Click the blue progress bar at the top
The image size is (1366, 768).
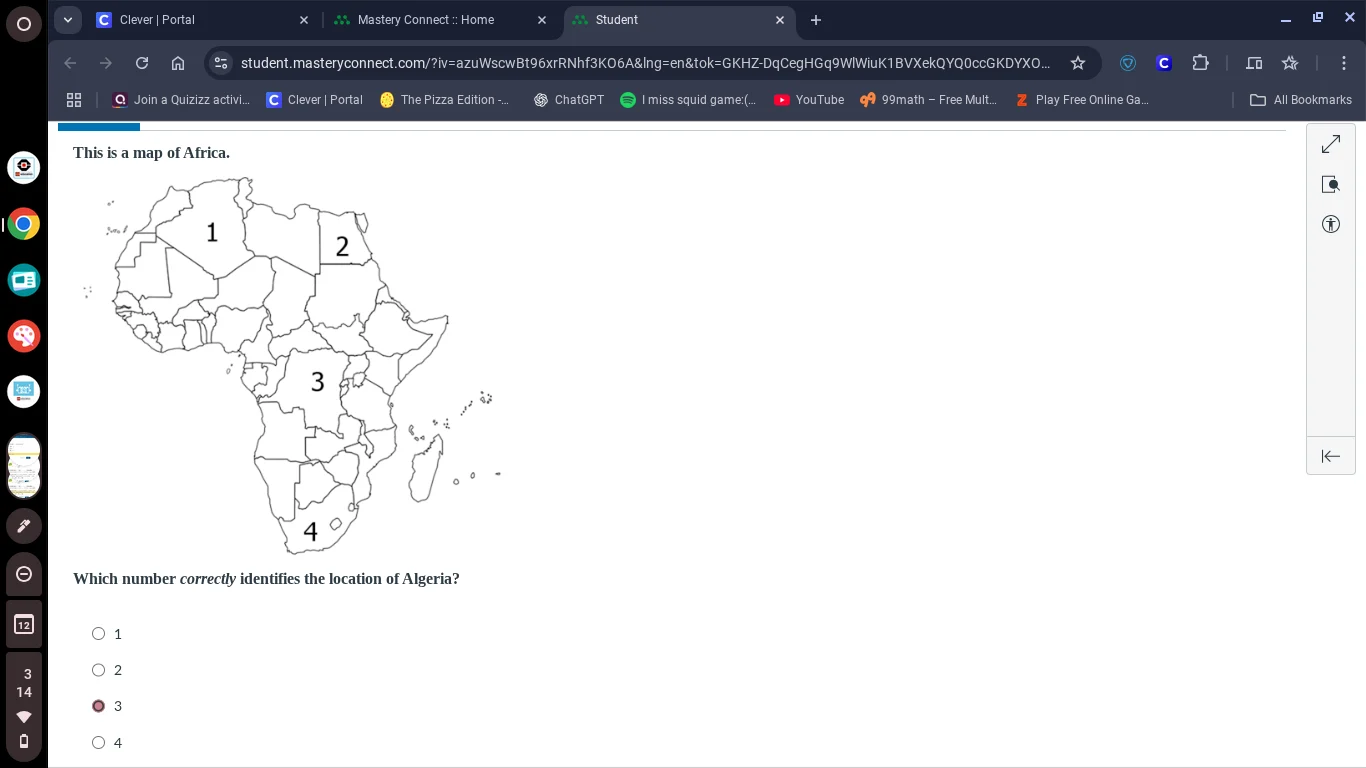tap(98, 125)
